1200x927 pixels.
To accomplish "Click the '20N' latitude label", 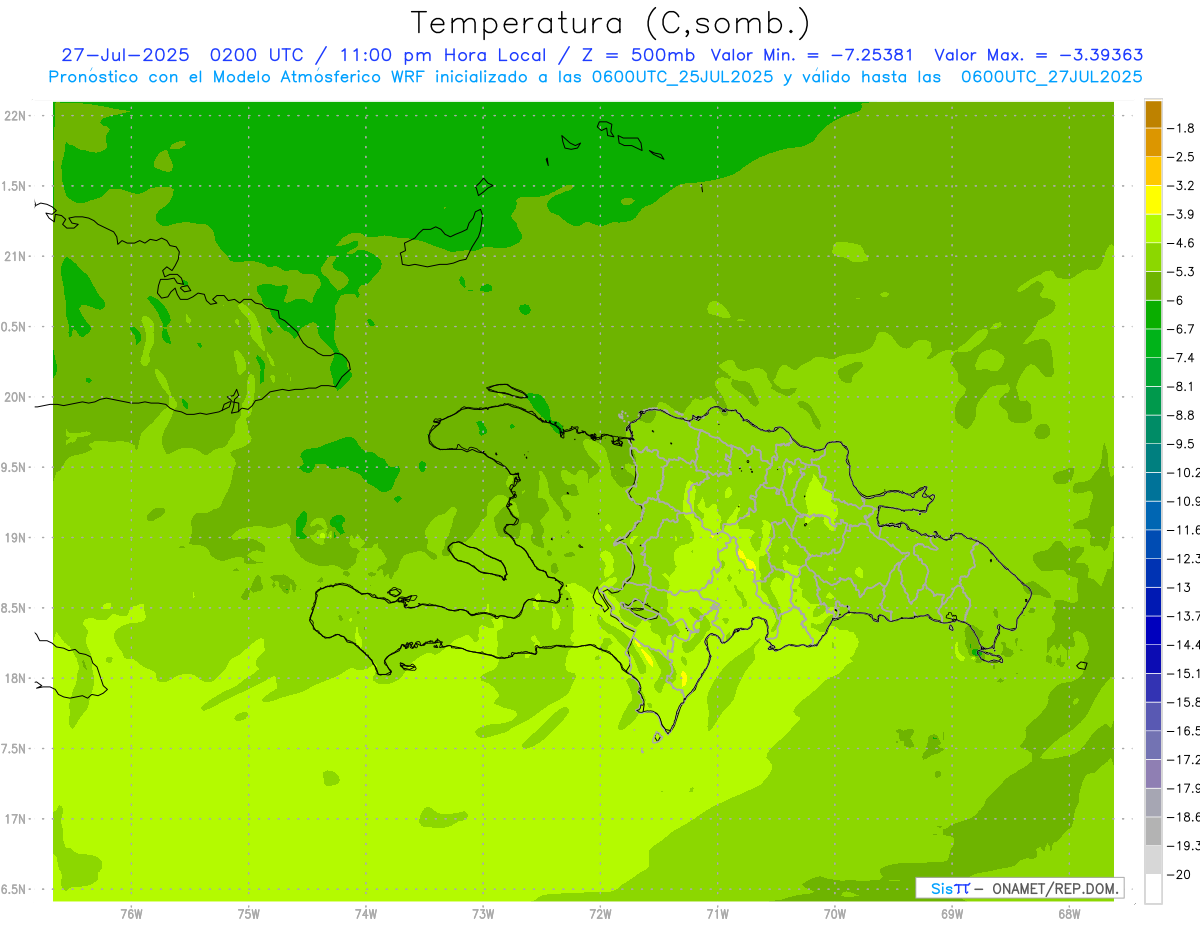I will (x=16, y=397).
